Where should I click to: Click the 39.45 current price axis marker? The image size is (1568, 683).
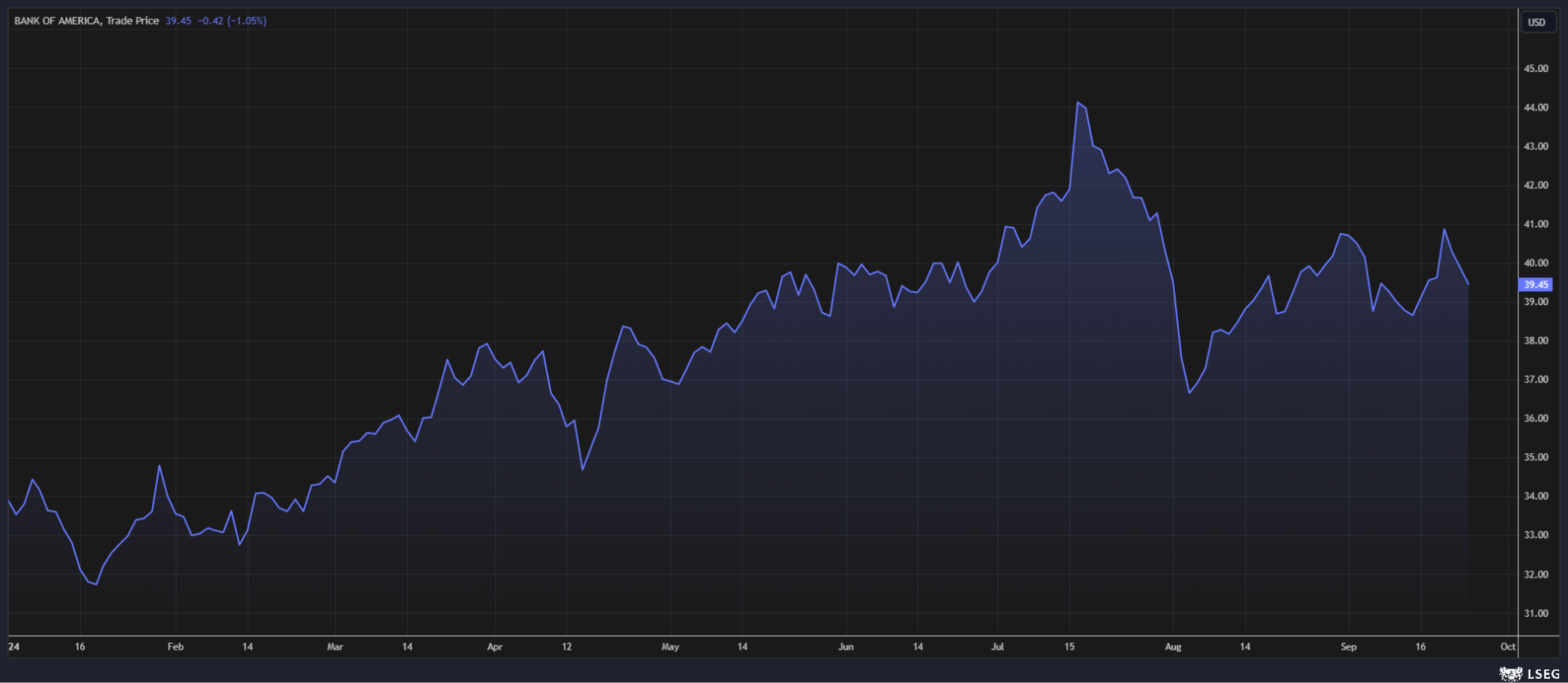pyautogui.click(x=1535, y=285)
